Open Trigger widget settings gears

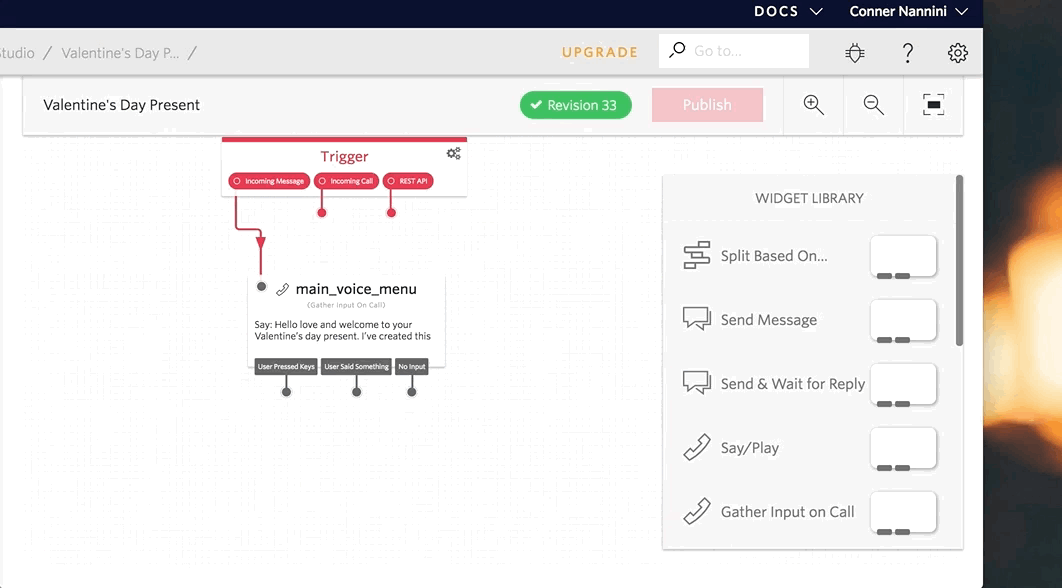454,154
